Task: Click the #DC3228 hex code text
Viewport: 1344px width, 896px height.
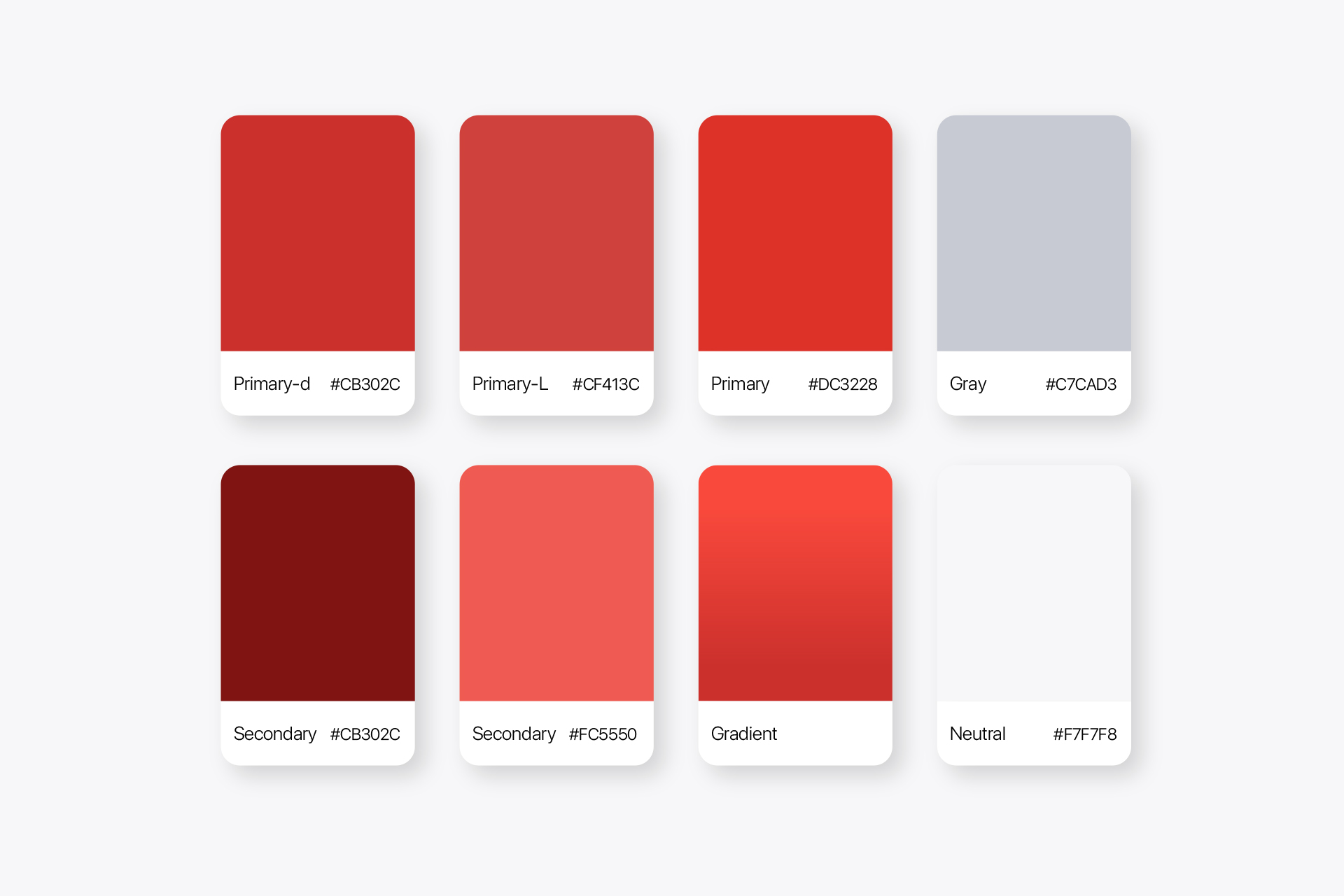Action: [843, 384]
